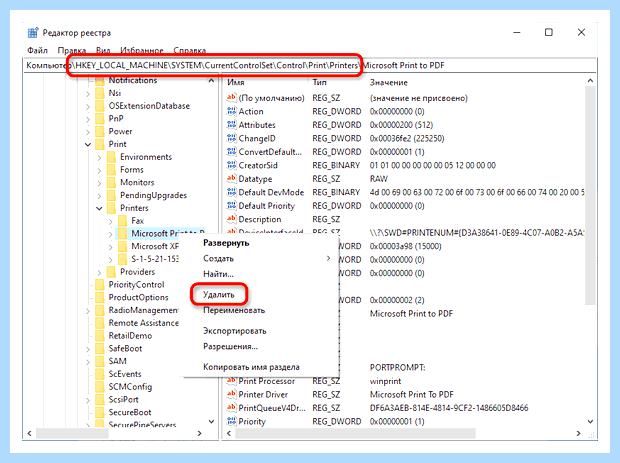
Task: Choose Удалить in the context menu
Action: [x=219, y=295]
